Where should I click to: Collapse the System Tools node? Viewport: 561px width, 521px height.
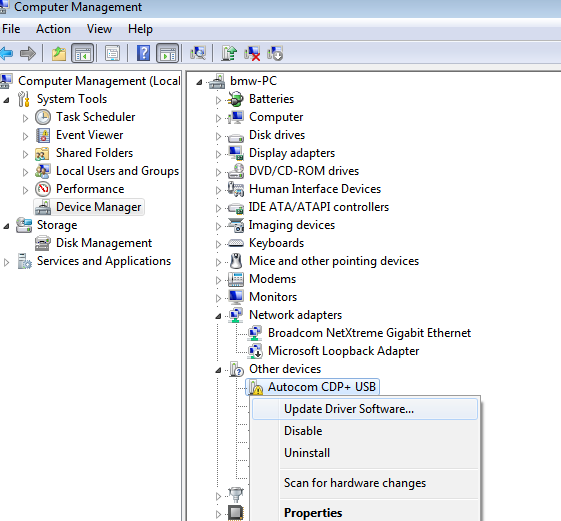[x=6, y=100]
